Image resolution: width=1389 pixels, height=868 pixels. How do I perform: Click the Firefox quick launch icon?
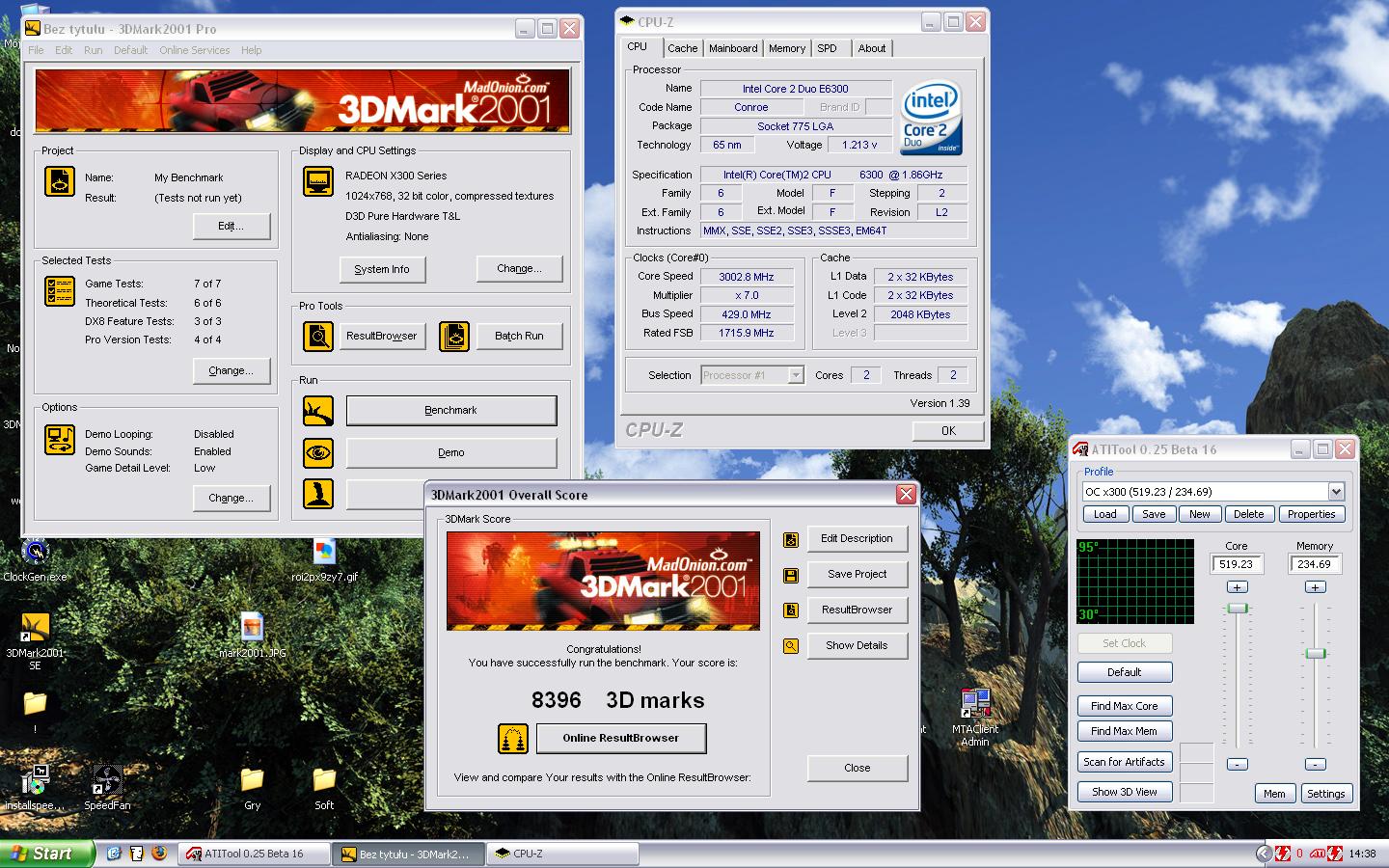click(159, 854)
